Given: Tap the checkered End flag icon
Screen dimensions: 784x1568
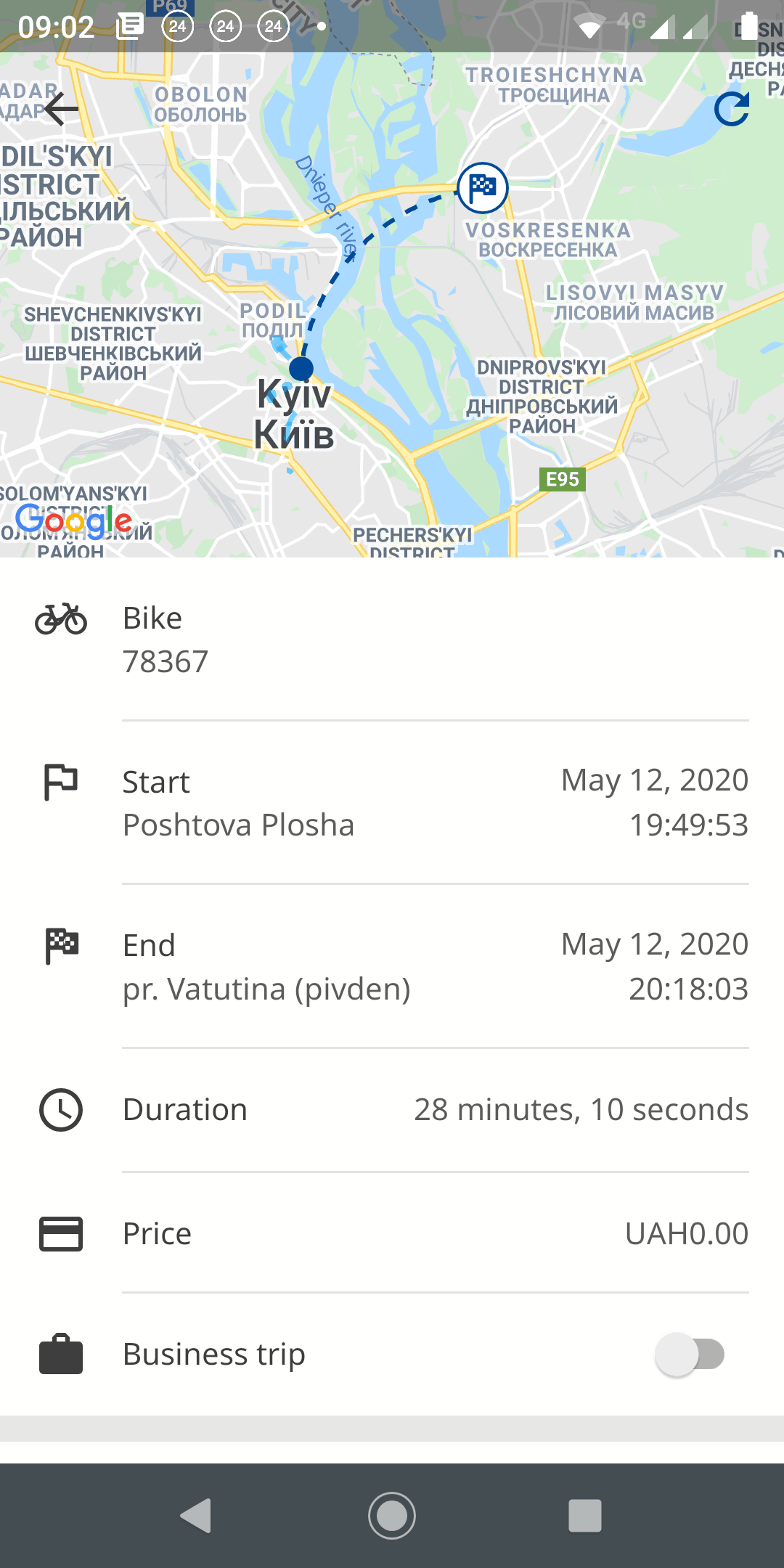Looking at the screenshot, I should (x=62, y=946).
